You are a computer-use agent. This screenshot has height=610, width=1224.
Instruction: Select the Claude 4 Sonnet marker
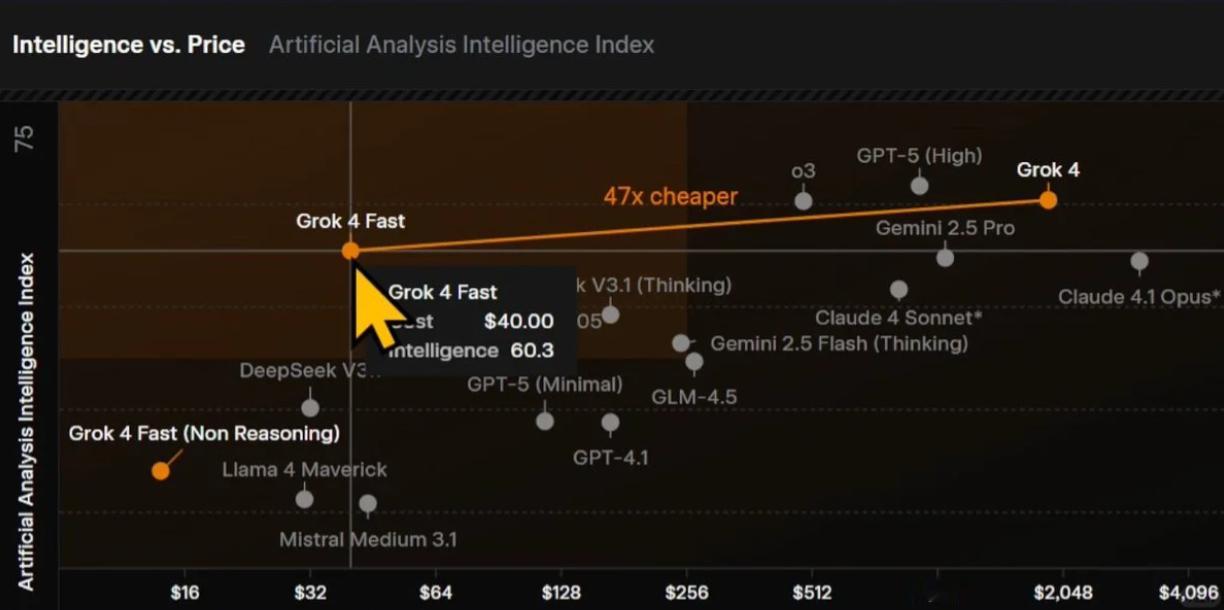point(899,289)
